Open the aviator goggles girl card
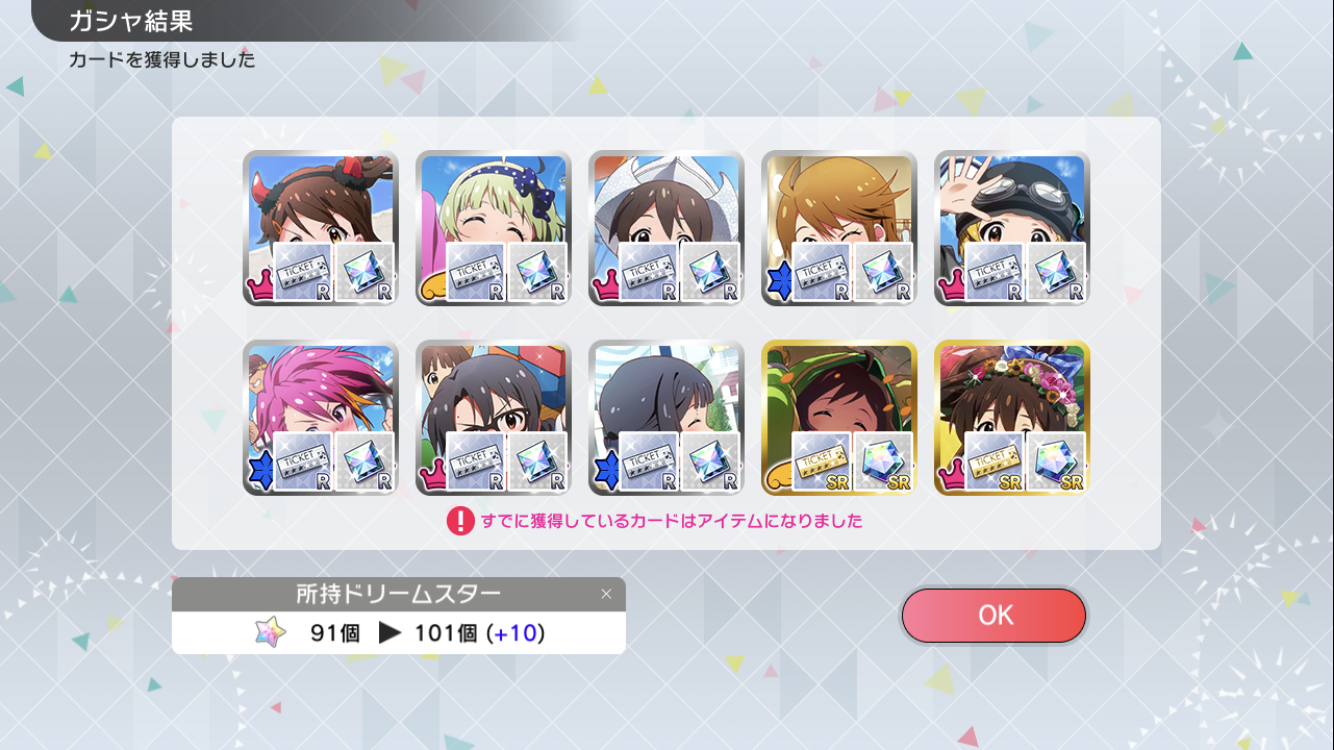This screenshot has width=1334, height=750. click(1012, 228)
